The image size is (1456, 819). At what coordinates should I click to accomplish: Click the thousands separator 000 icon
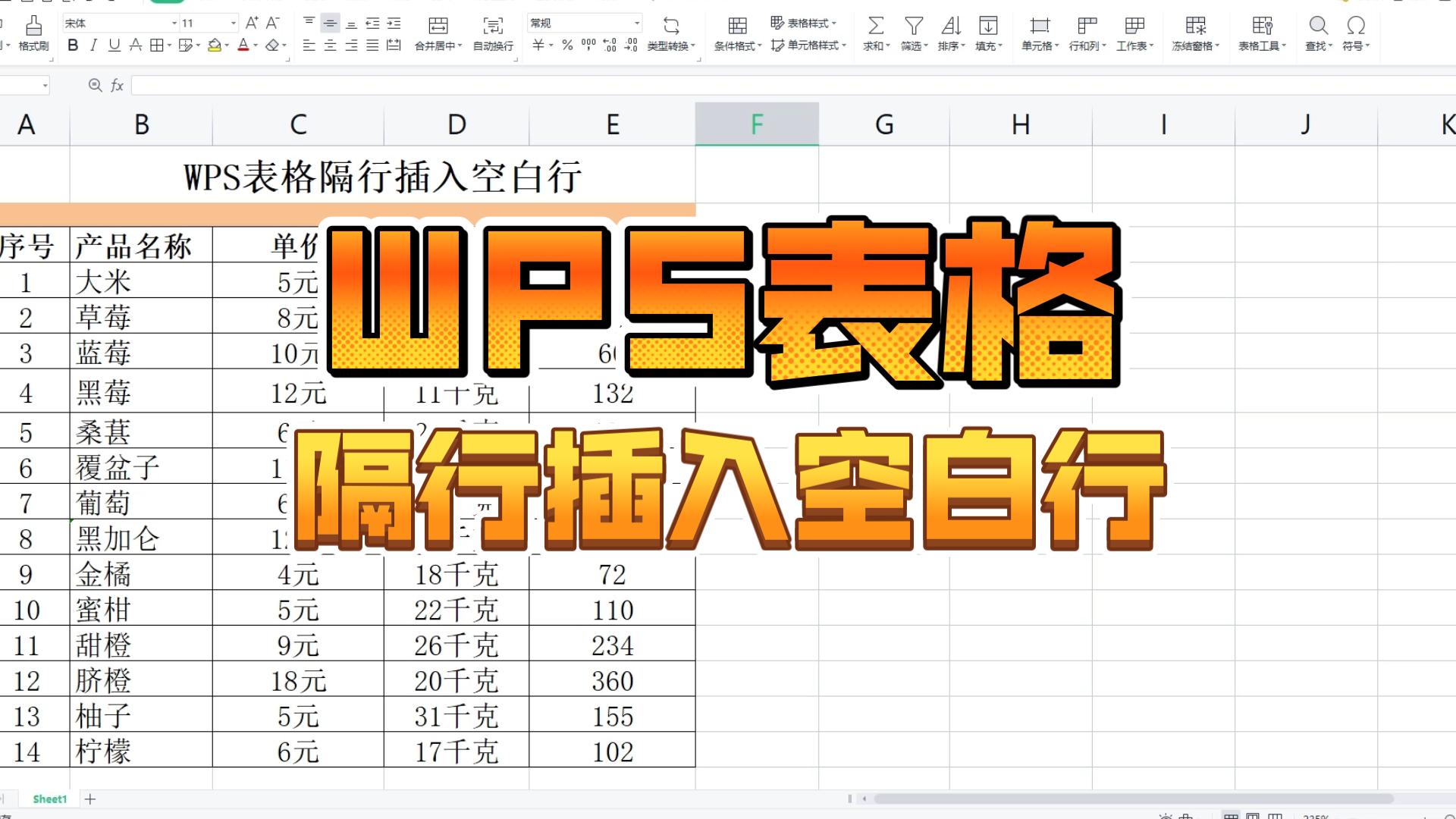[588, 45]
